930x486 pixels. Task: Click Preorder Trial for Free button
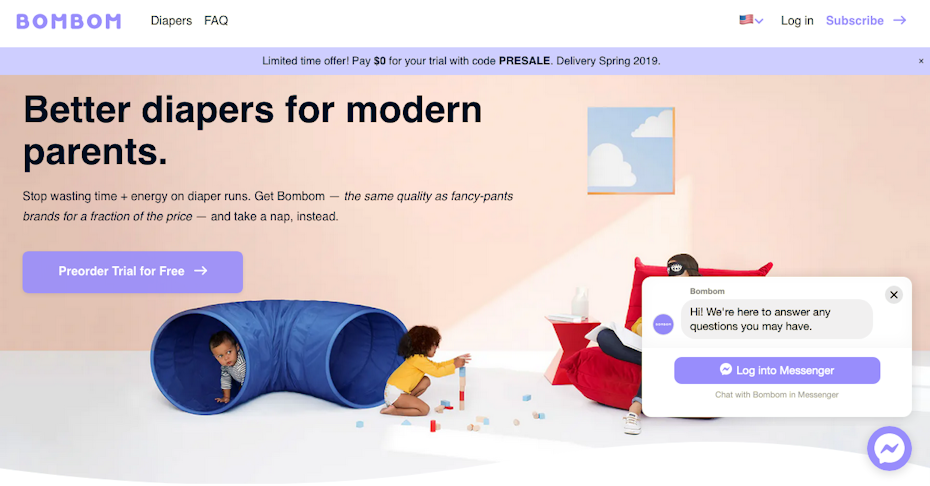(x=133, y=272)
